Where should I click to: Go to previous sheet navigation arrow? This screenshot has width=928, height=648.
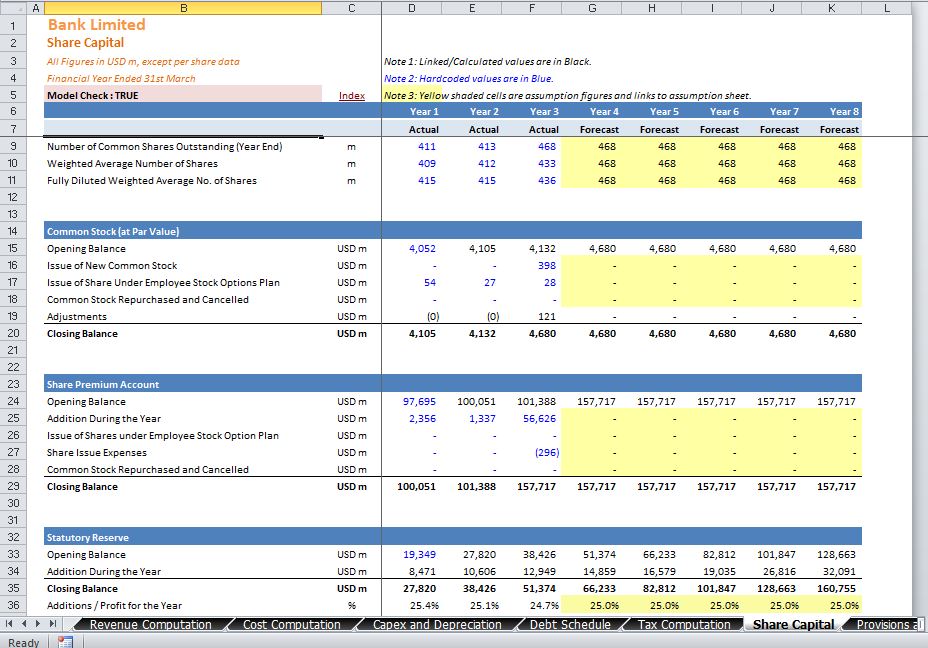pos(24,624)
